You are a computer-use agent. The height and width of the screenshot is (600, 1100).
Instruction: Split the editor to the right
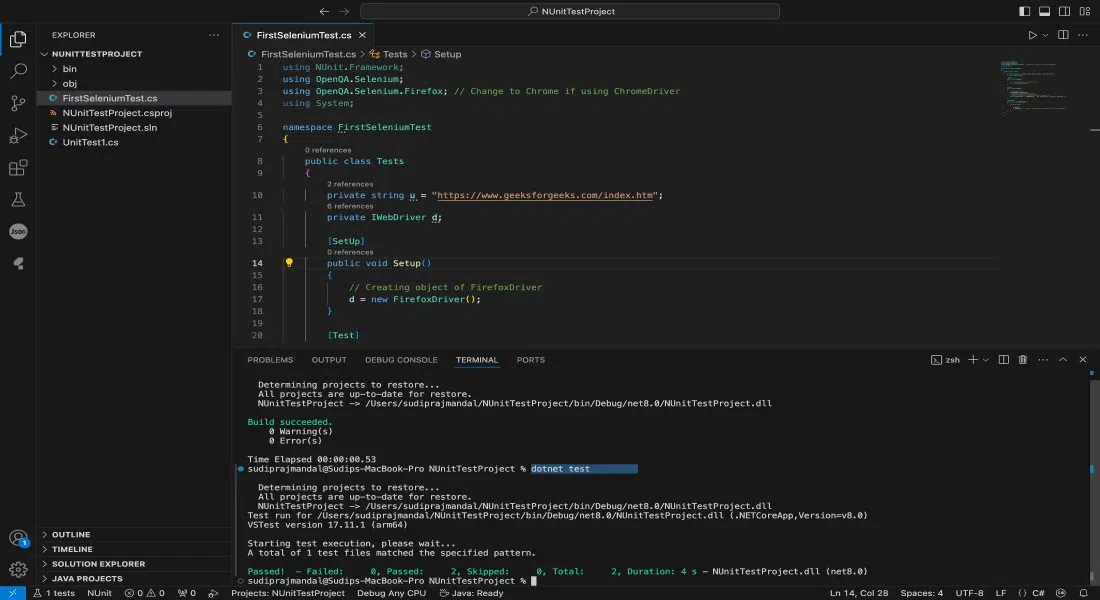point(1061,35)
